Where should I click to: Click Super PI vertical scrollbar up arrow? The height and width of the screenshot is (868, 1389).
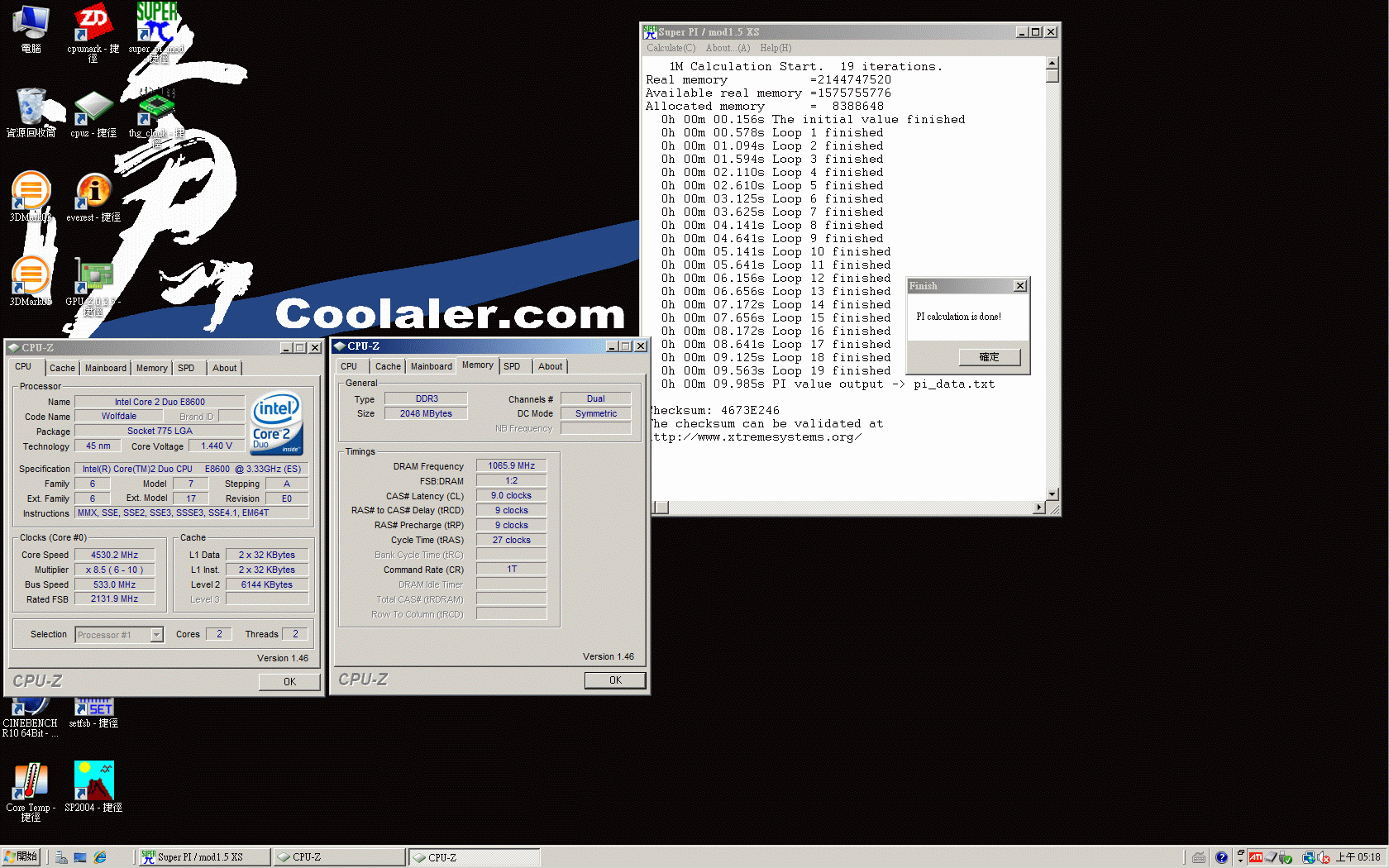[x=1052, y=64]
